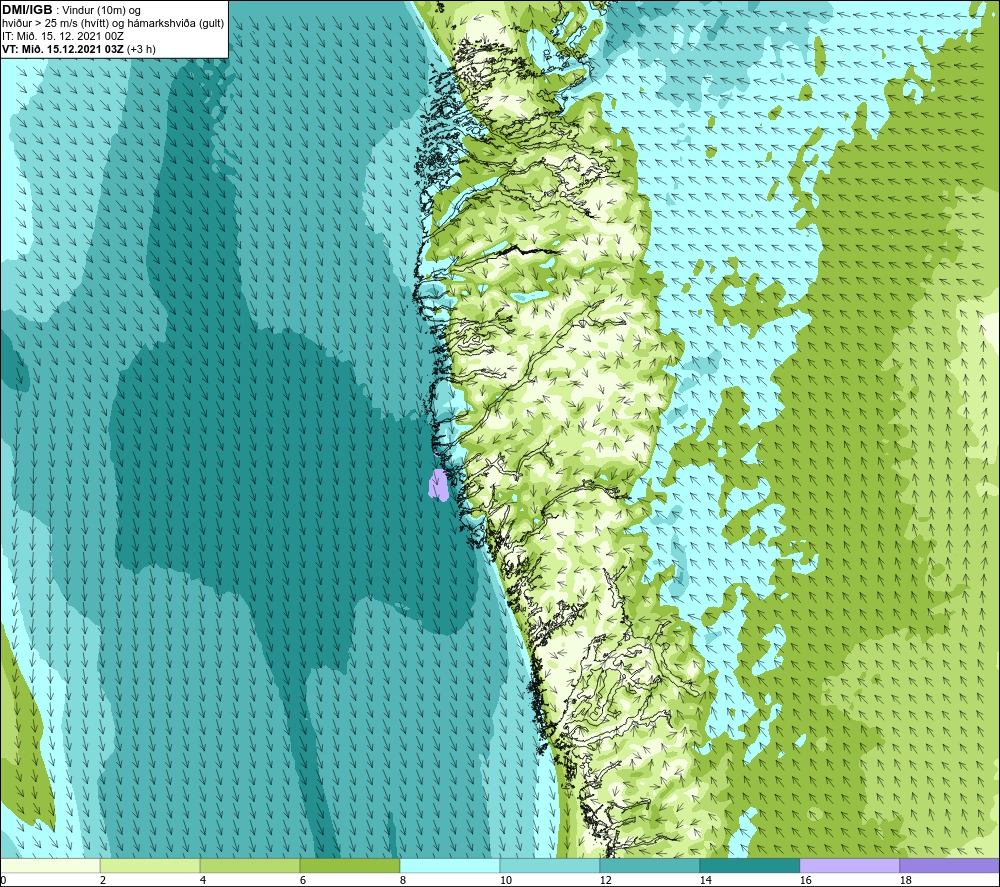This screenshot has height=887, width=1000.
Task: Click the legend scale label '10'
Action: (505, 880)
